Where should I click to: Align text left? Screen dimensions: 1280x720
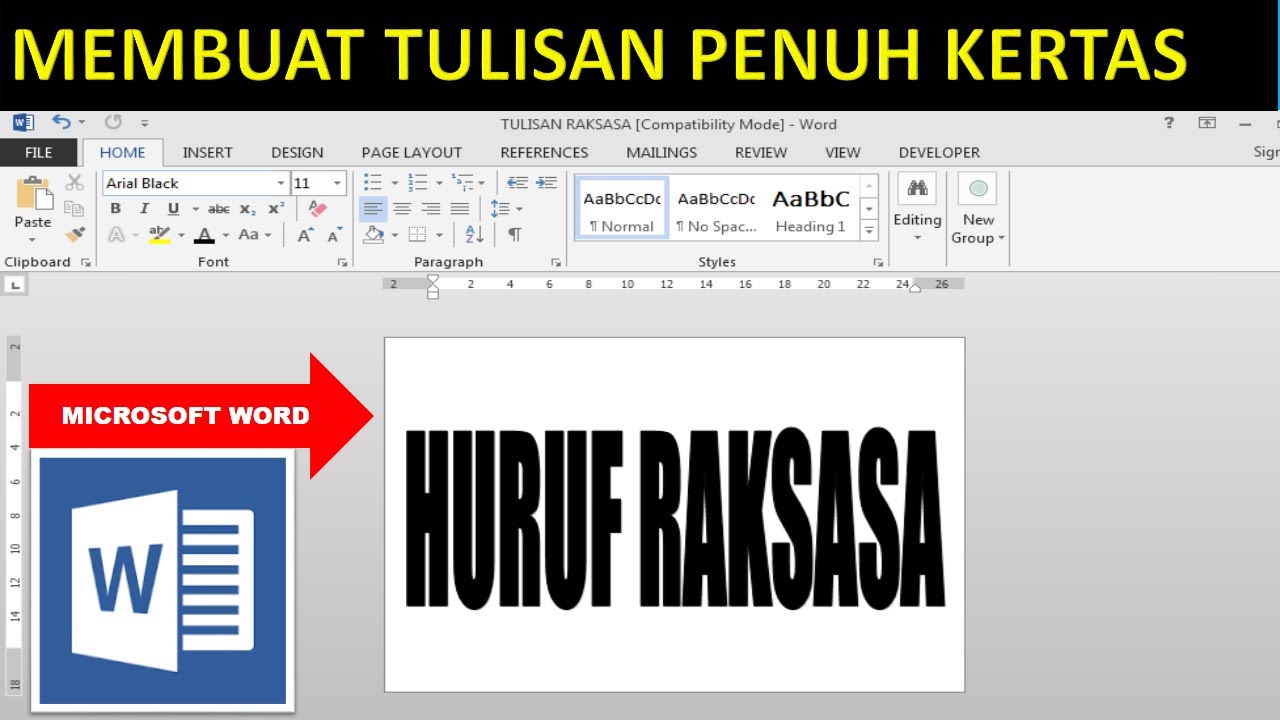[x=373, y=209]
